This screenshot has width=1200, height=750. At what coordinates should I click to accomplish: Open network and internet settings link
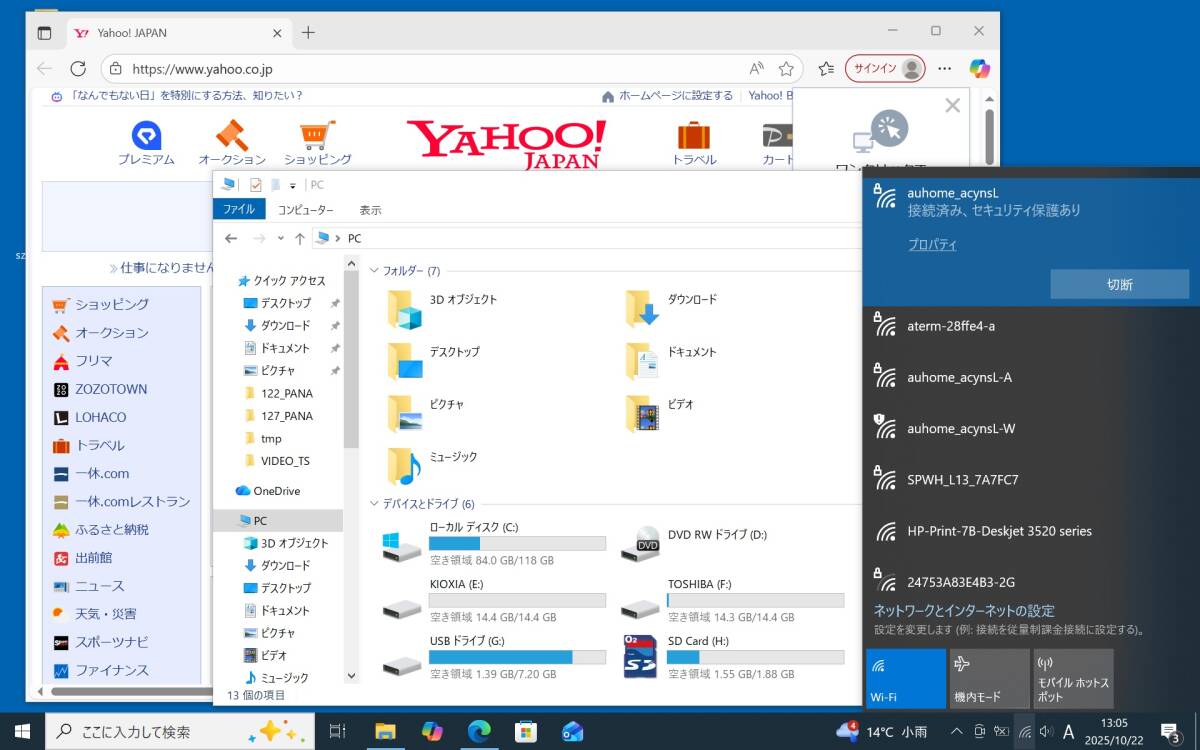[964, 611]
